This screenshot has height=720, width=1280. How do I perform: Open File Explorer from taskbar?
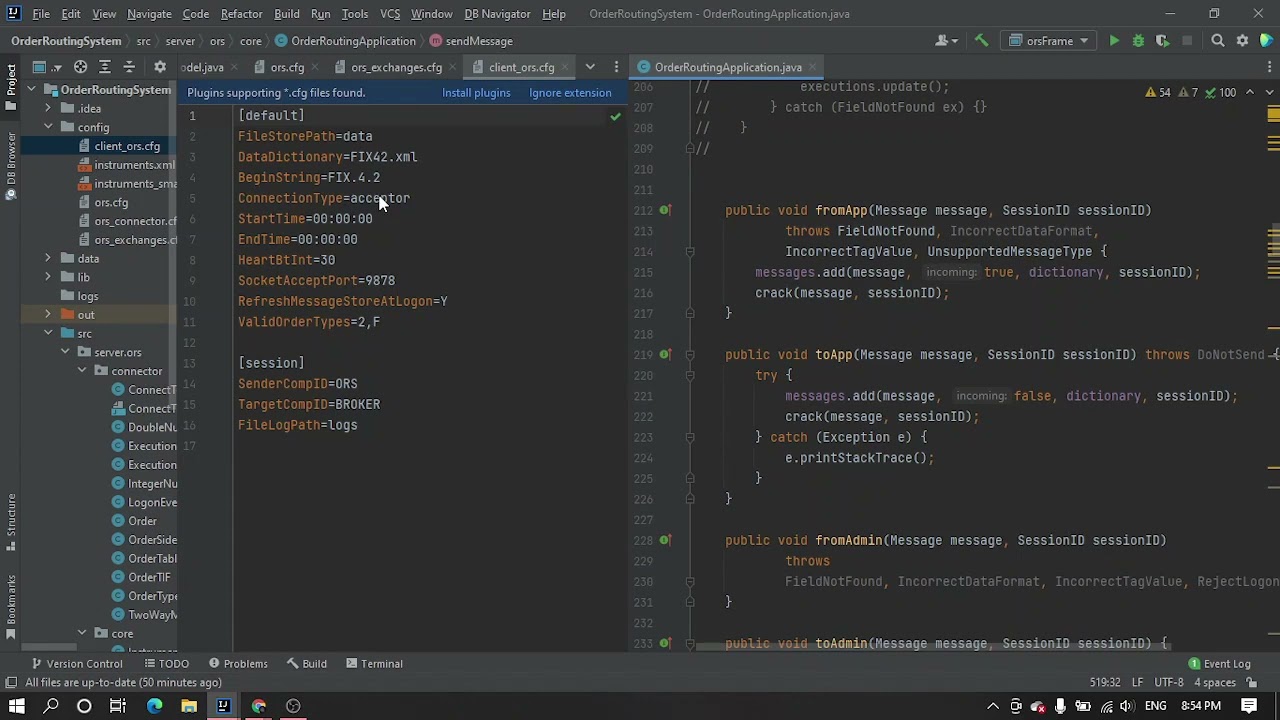189,706
